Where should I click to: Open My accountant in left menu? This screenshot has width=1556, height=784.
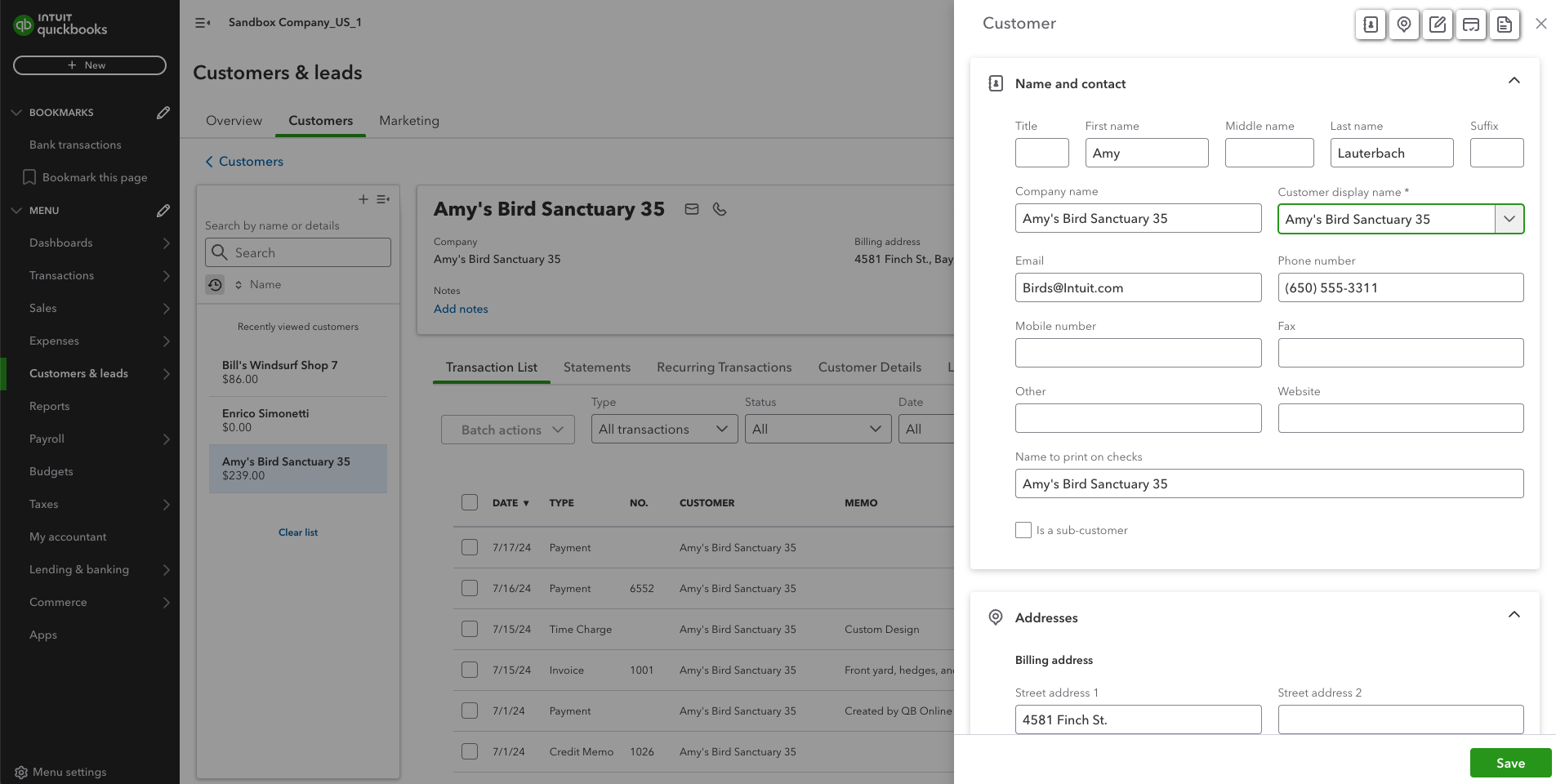coord(68,537)
